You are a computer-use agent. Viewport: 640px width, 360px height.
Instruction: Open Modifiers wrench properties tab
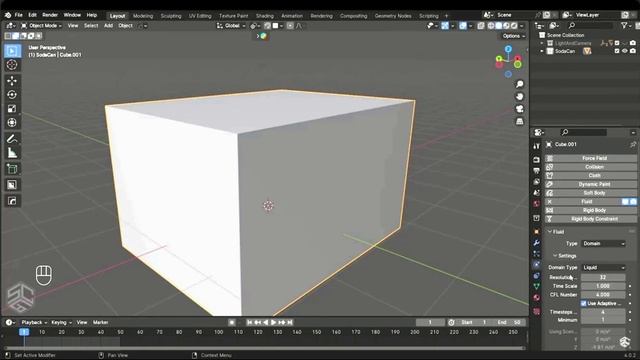pos(536,243)
